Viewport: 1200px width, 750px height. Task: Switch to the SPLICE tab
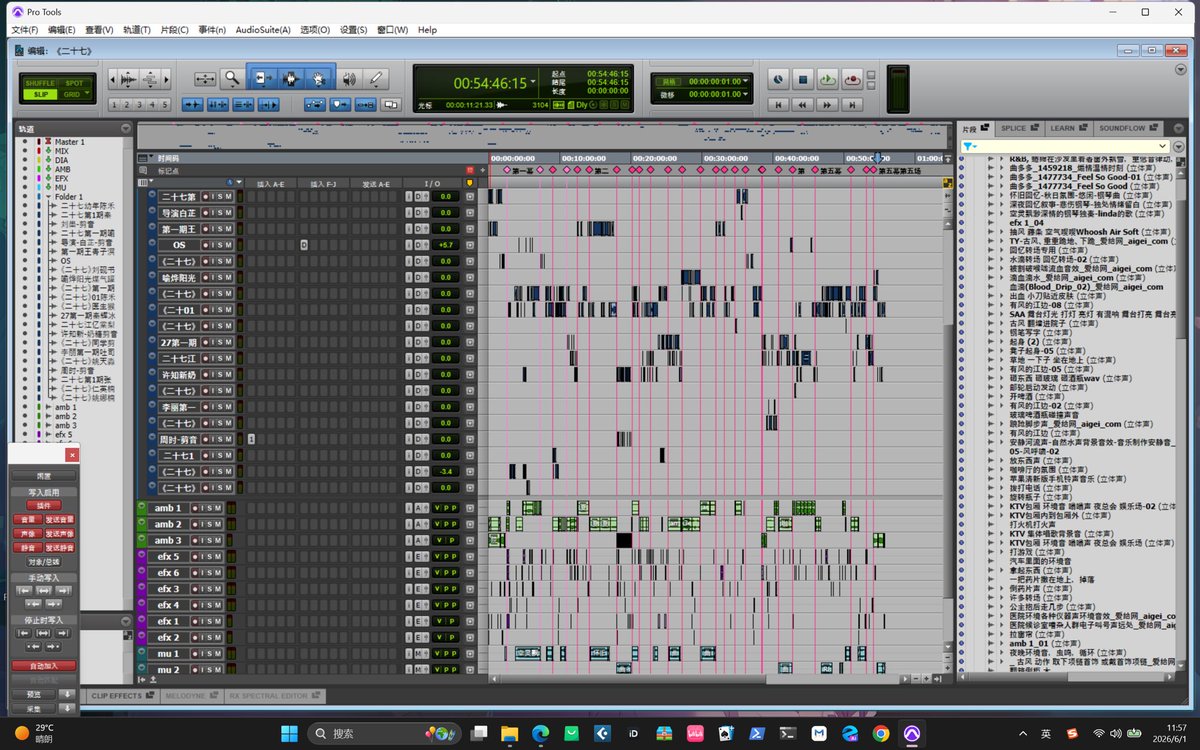[1019, 128]
